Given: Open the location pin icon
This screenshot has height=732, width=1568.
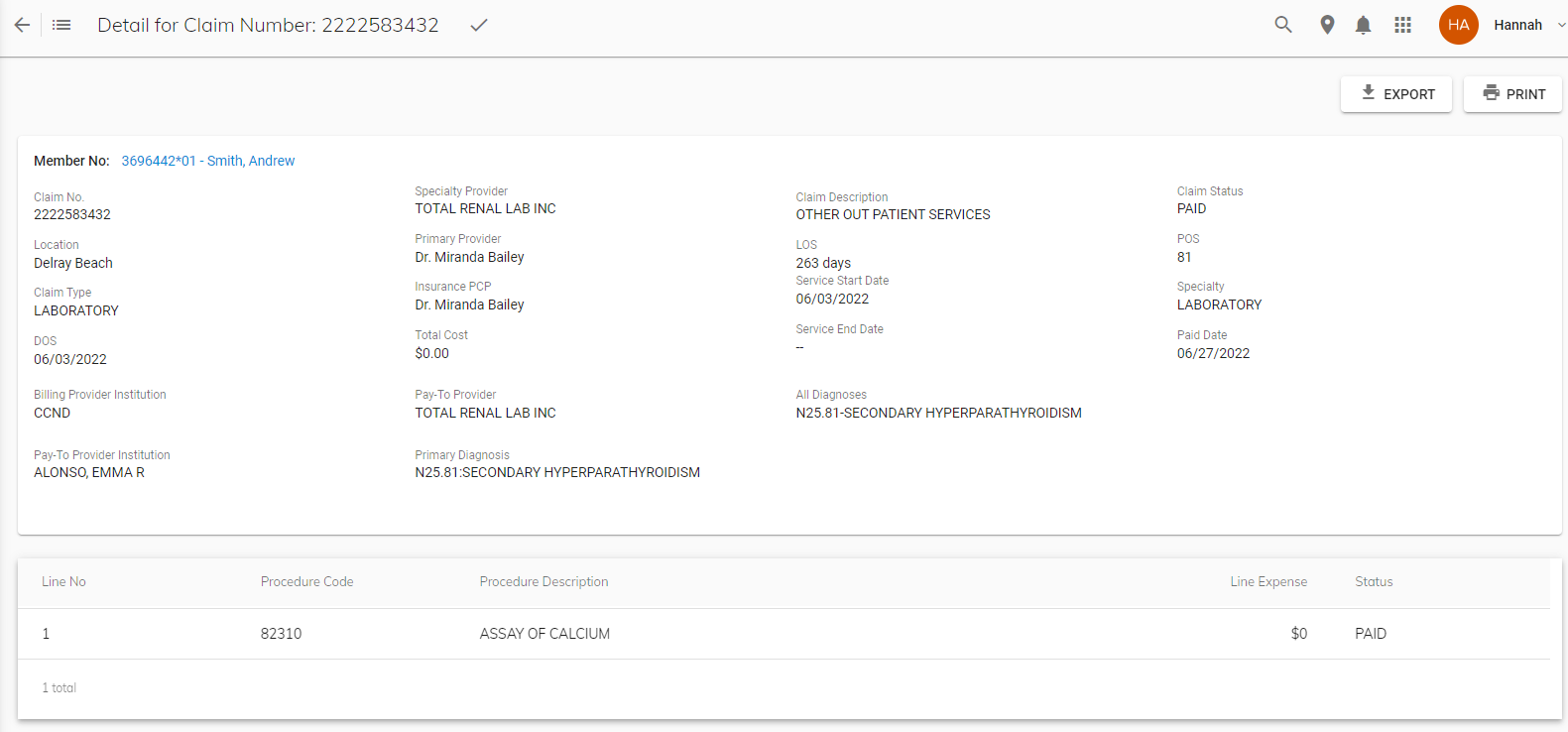Looking at the screenshot, I should click(1327, 25).
